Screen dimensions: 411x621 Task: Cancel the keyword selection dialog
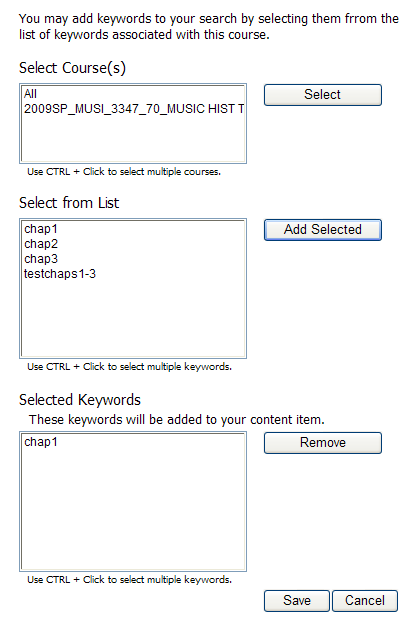tap(365, 601)
